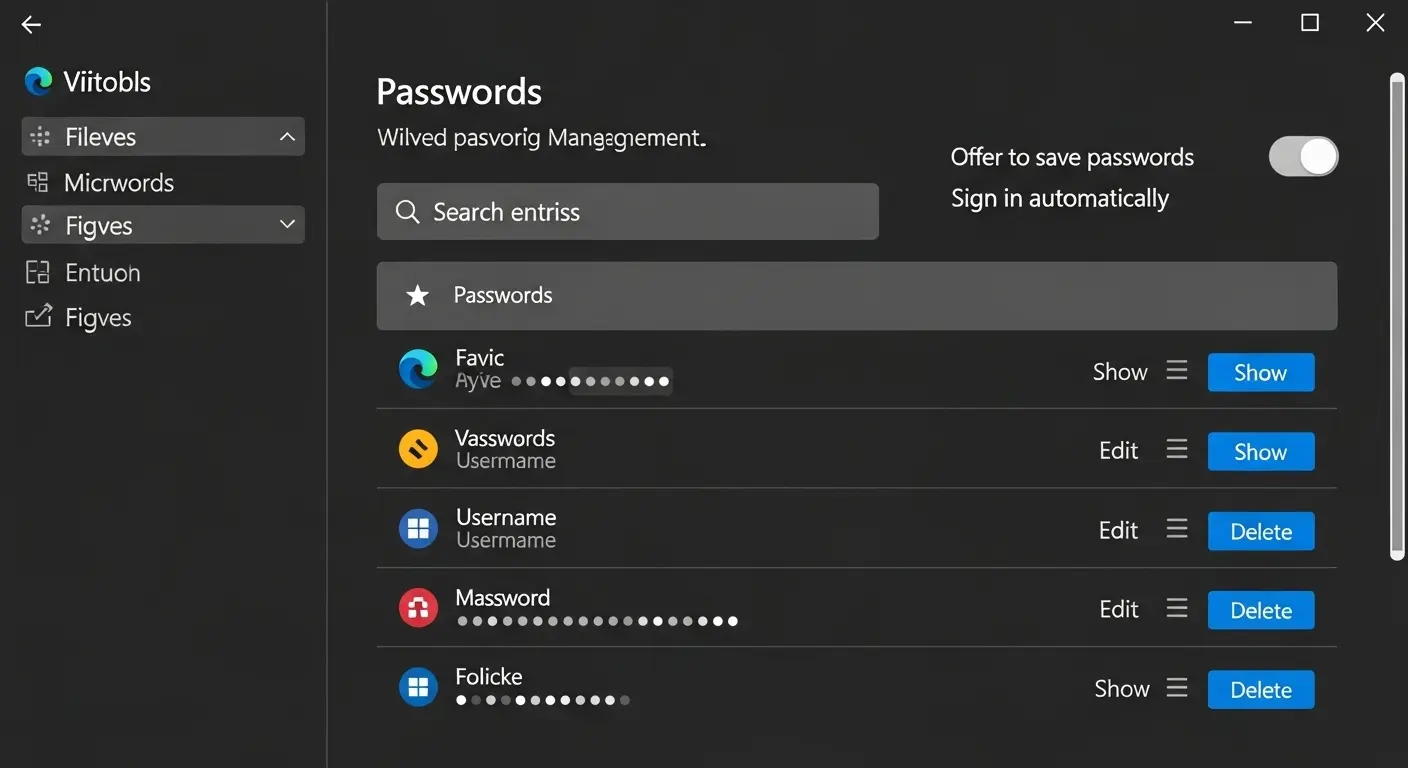1408x768 pixels.
Task: Minimize the window
Action: [1243, 23]
